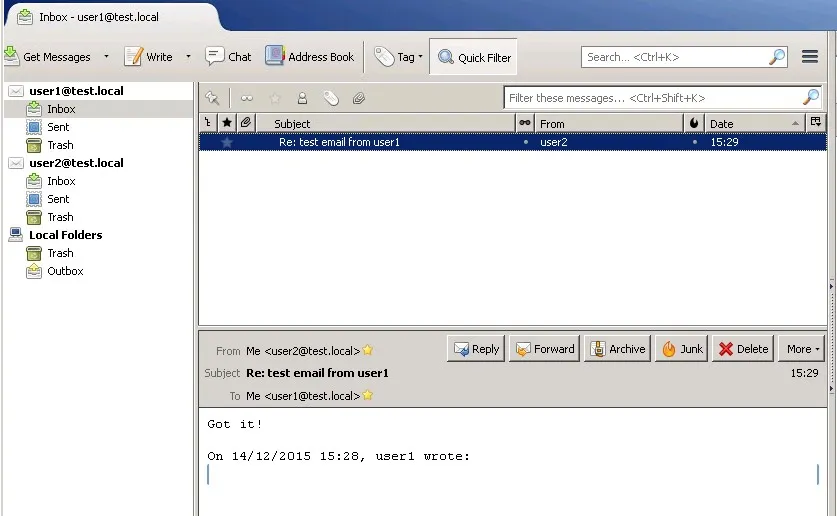The image size is (837, 516).
Task: Click the thread column header icon
Action: click(208, 123)
